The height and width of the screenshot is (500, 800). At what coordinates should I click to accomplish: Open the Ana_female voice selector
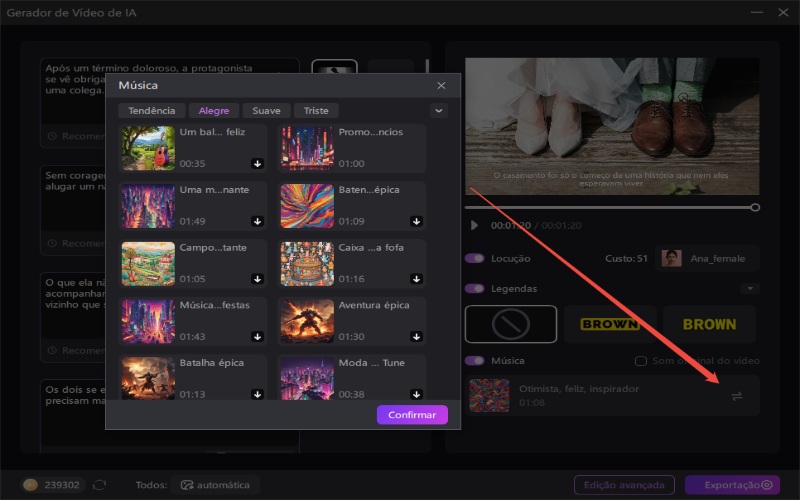point(708,259)
